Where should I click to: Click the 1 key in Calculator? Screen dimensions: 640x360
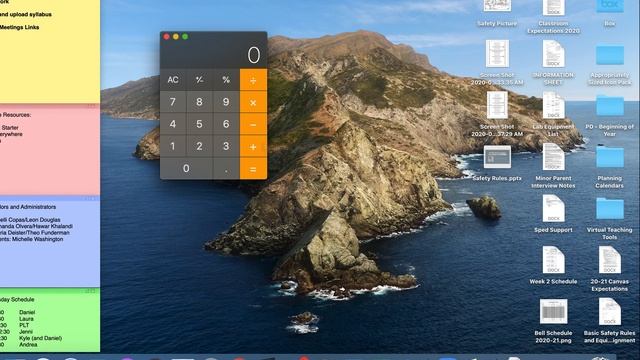point(173,146)
